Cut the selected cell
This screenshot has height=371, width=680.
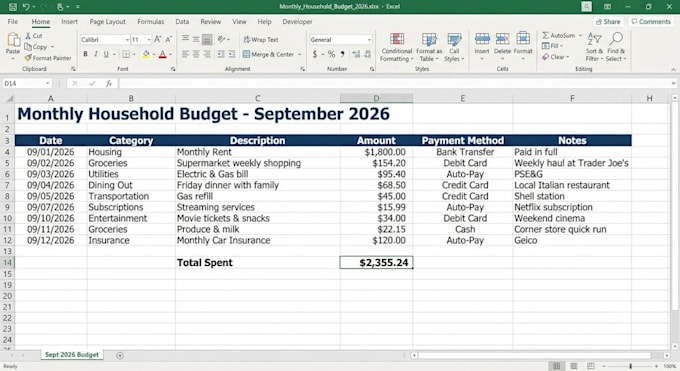34,36
